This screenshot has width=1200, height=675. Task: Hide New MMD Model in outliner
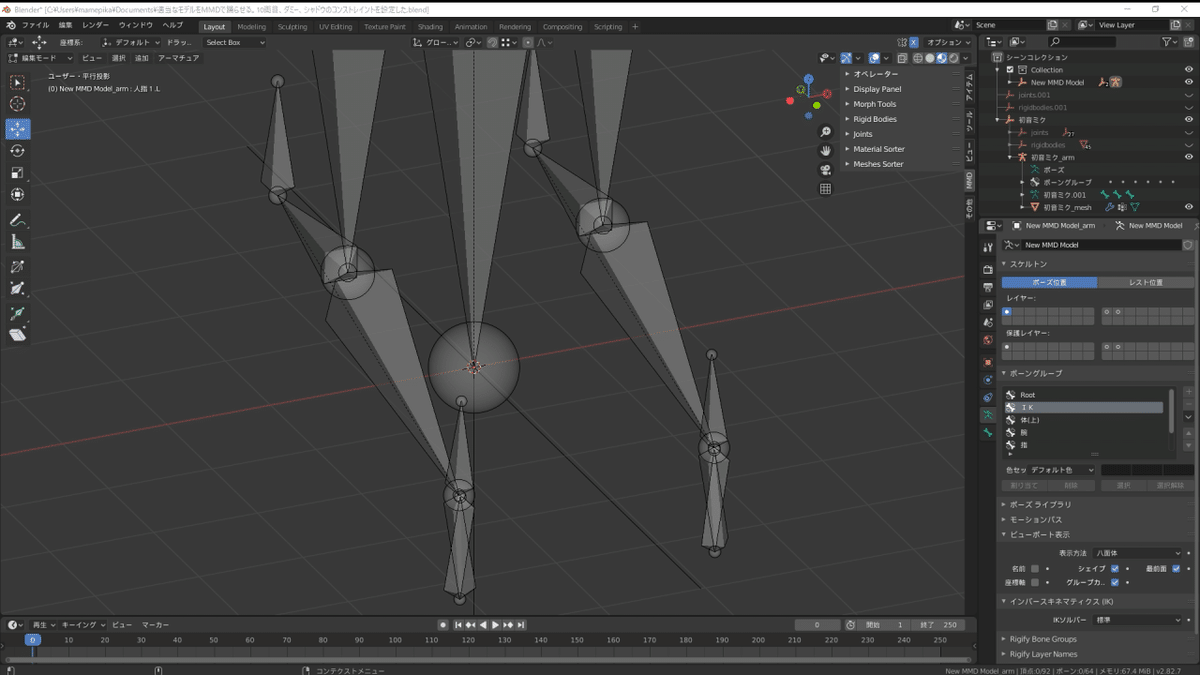point(1189,82)
